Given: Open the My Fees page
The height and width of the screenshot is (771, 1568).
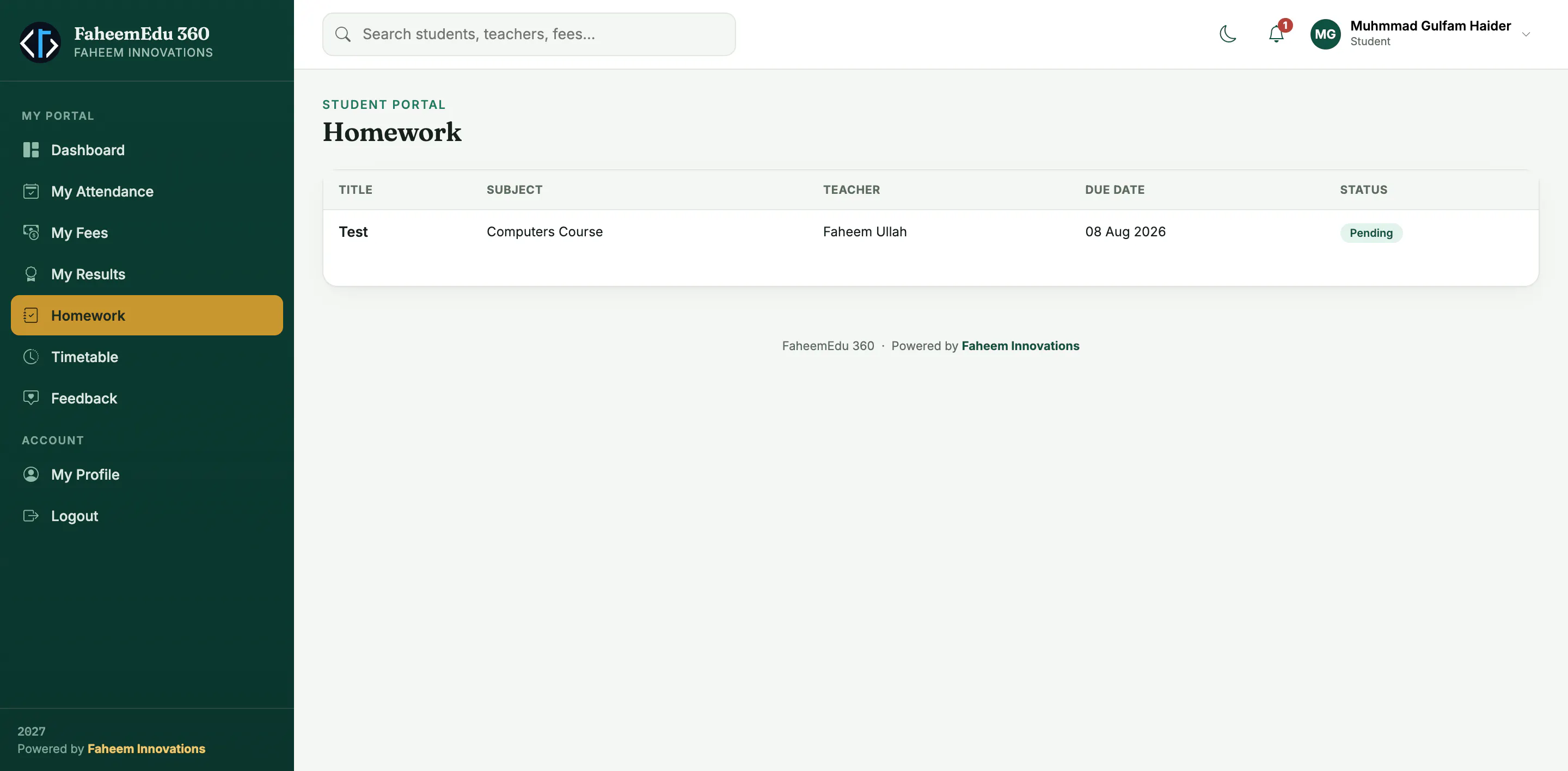Looking at the screenshot, I should 146,232.
